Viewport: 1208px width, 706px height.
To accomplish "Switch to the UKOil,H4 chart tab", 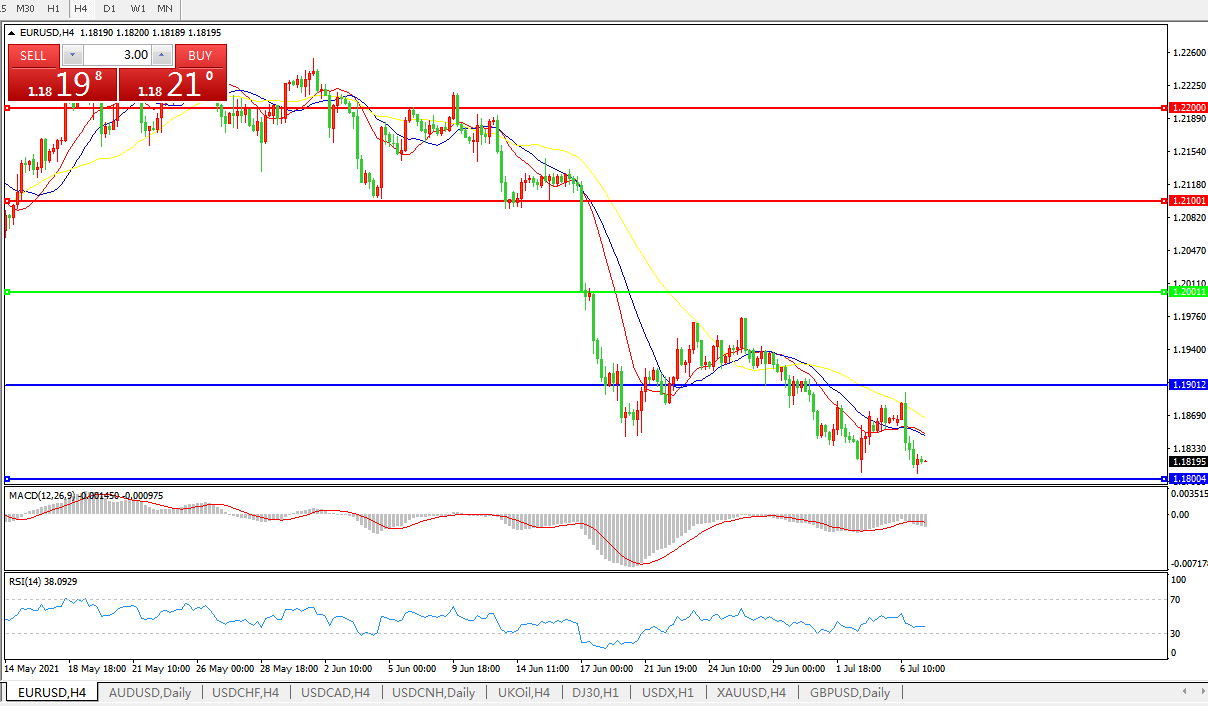I will pos(523,692).
